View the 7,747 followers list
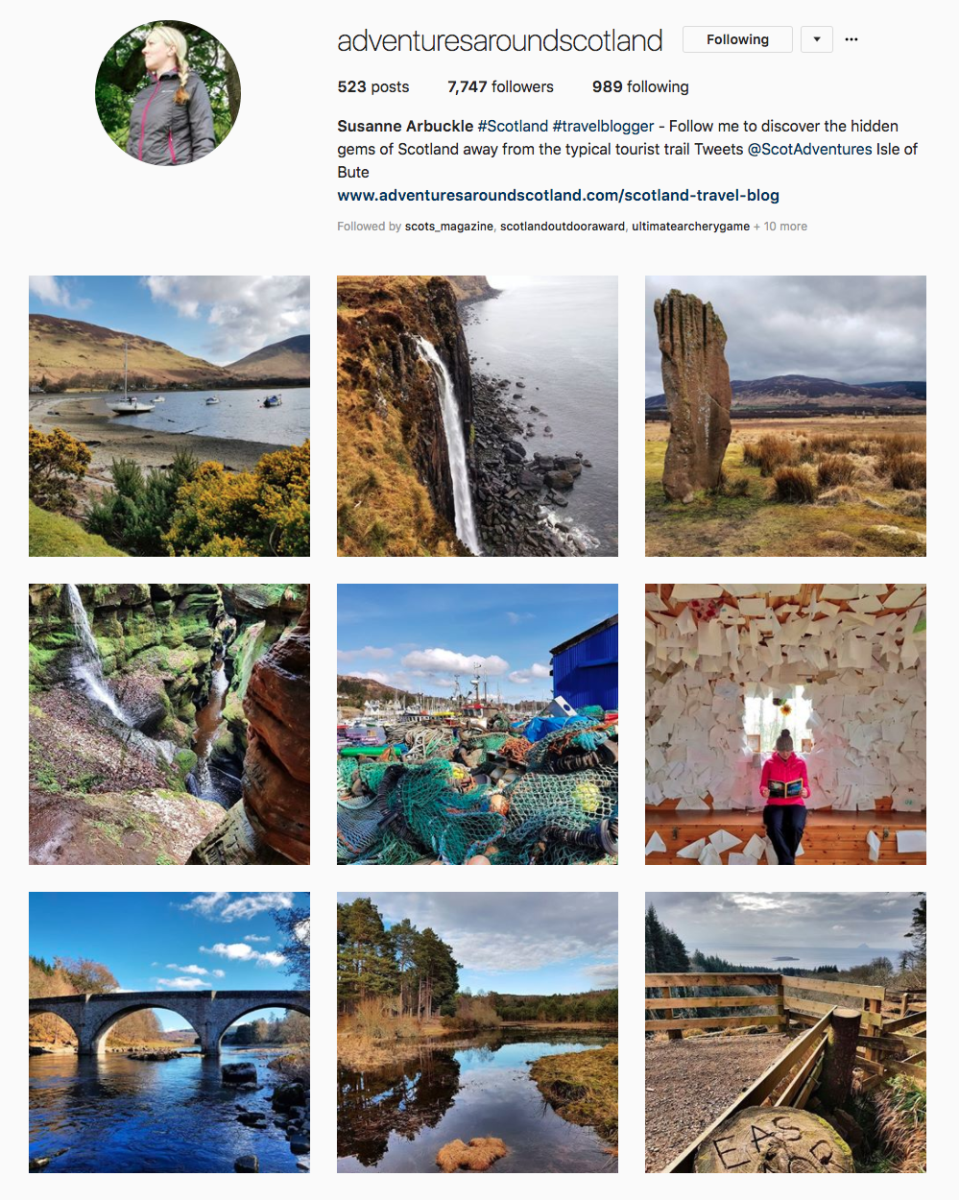Image resolution: width=959 pixels, height=1200 pixels. 500,87
